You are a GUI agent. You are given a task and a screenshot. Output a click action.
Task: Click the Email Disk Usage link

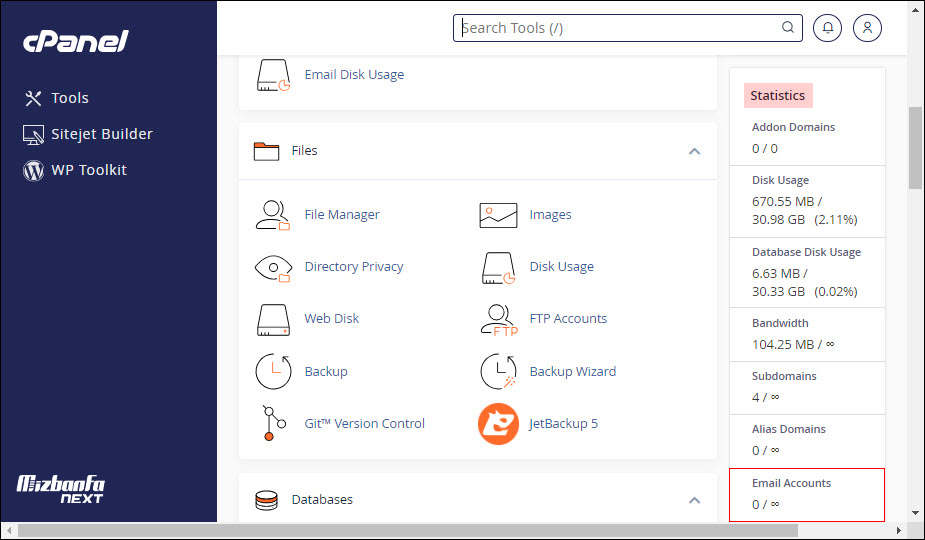coord(354,75)
